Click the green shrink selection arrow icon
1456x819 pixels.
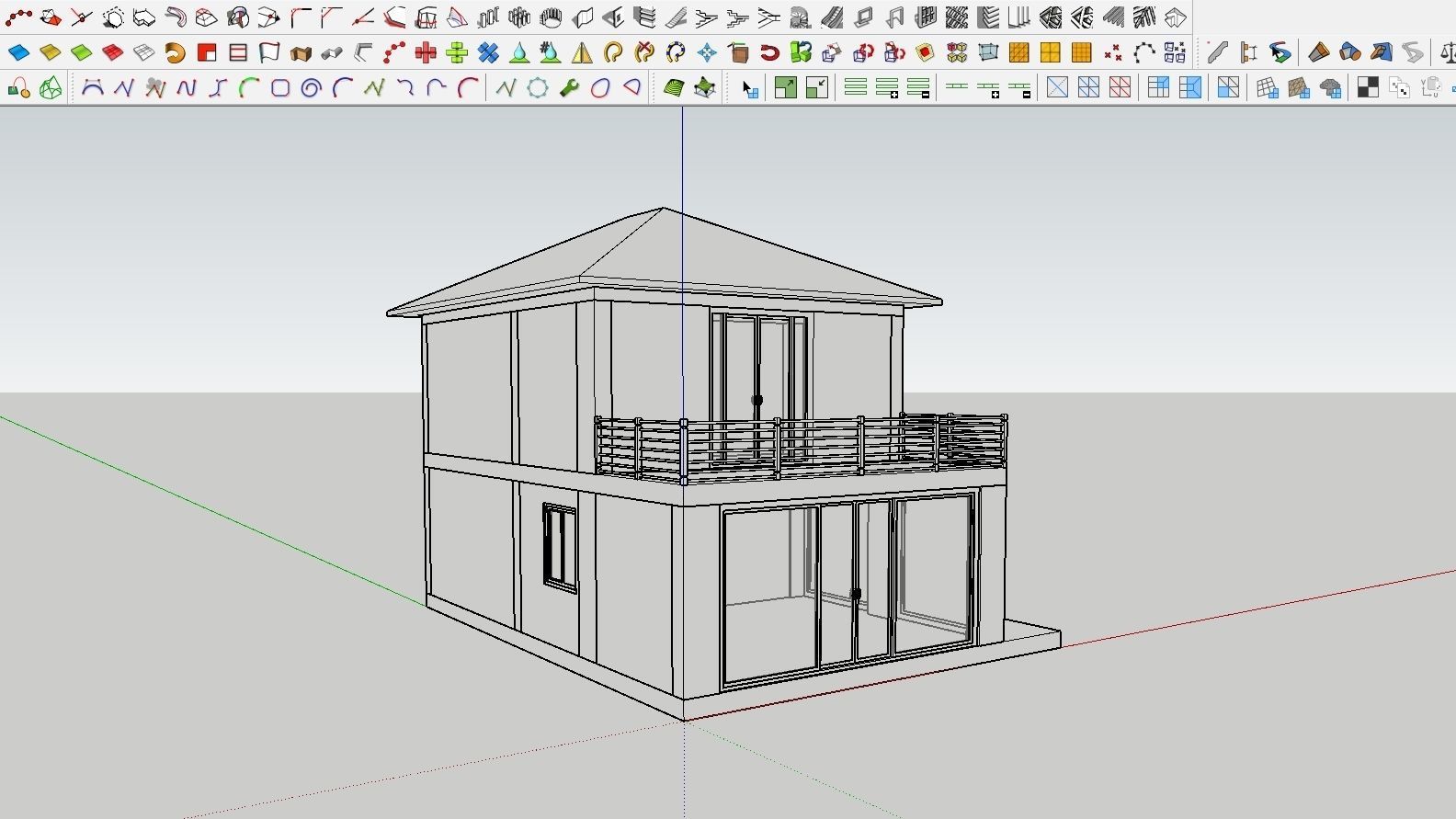coord(817,88)
